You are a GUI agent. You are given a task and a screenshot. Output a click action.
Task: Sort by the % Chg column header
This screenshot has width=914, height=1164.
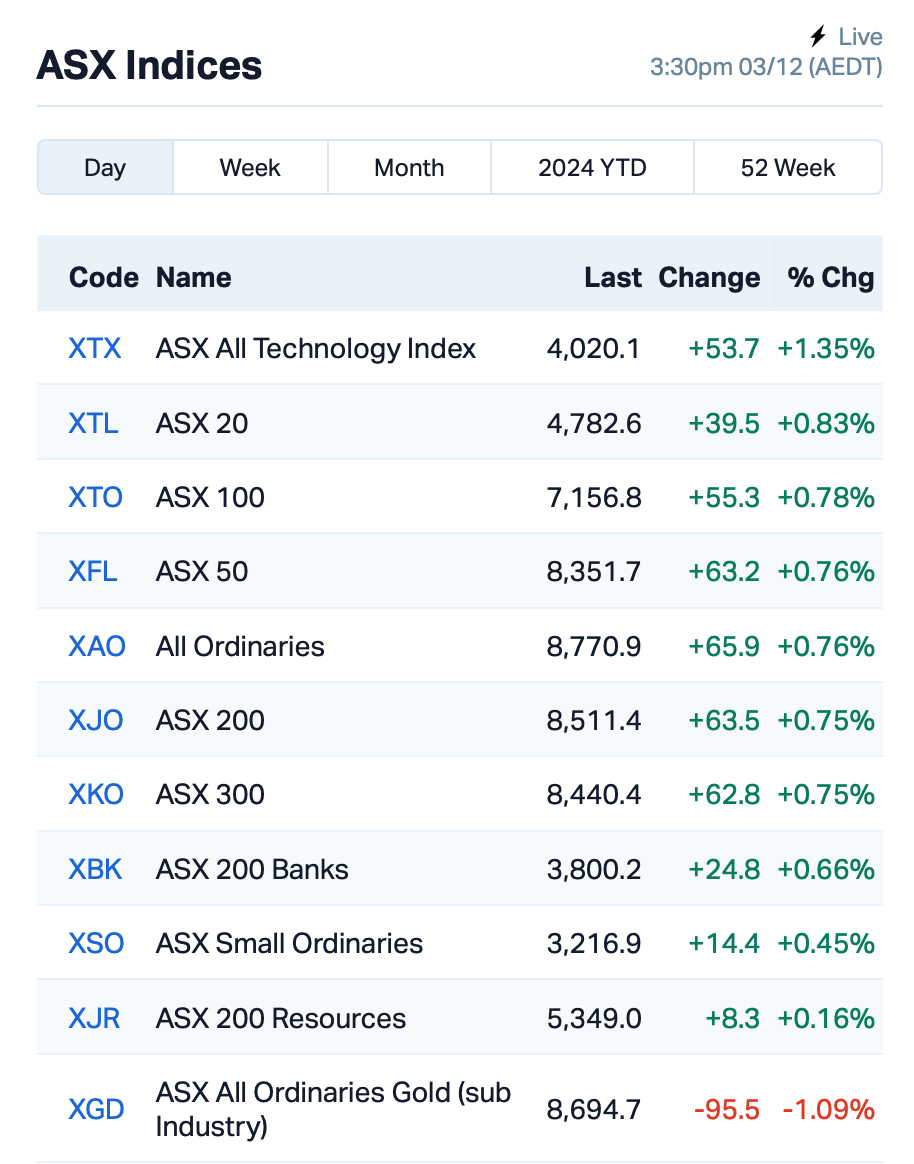click(x=830, y=278)
